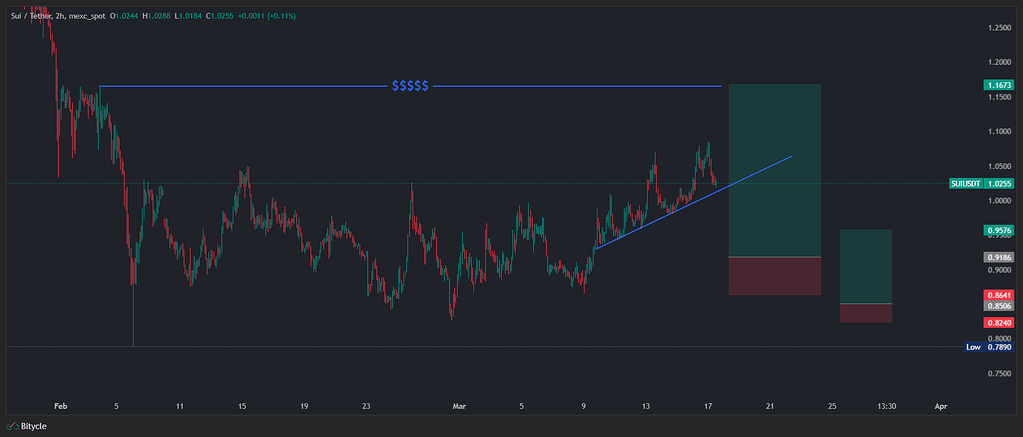This screenshot has height=437, width=1023.
Task: Select the large green long-position profit zone
Action: pyautogui.click(x=774, y=170)
